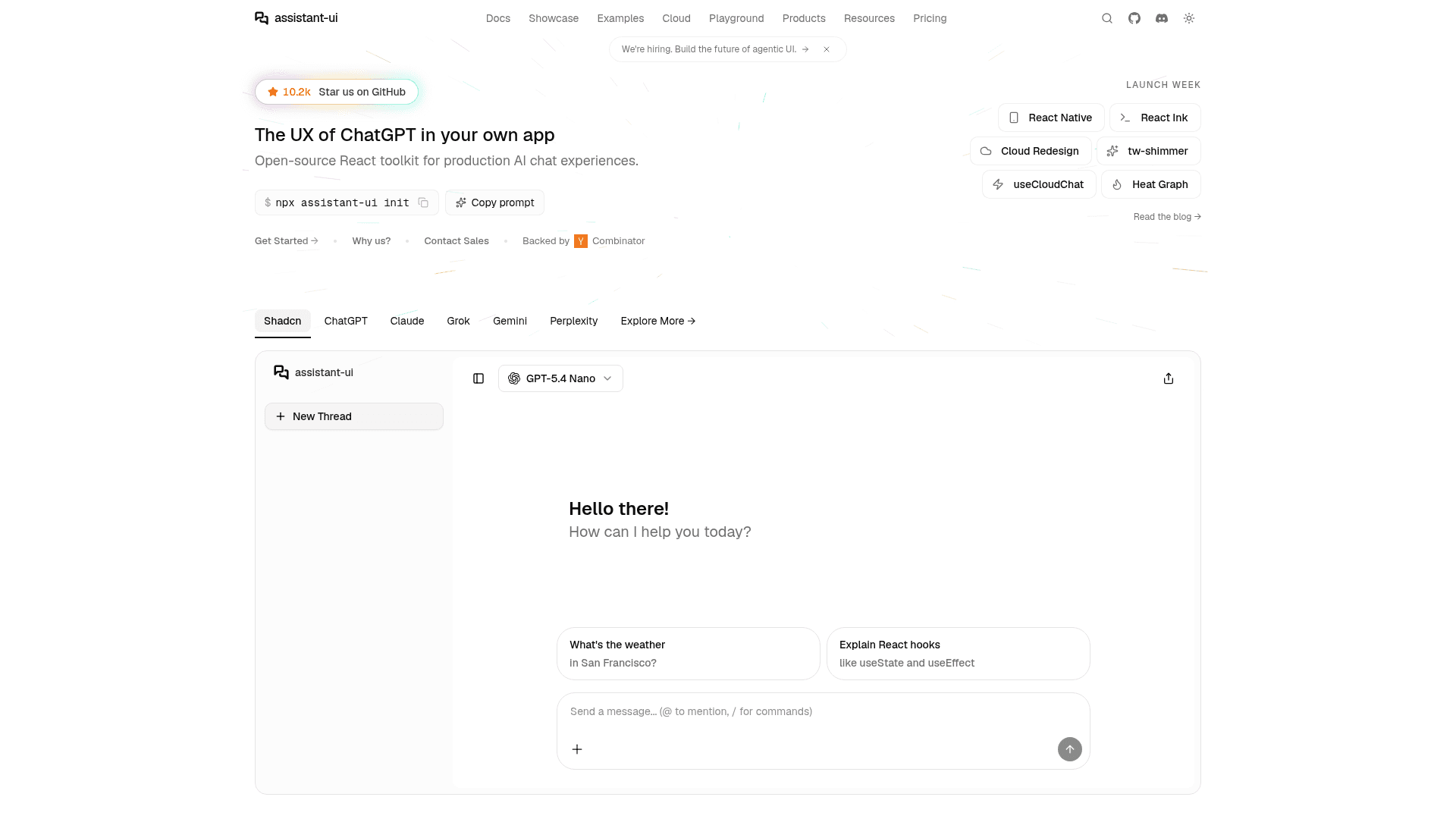
Task: Focus the Send a message input
Action: (824, 712)
